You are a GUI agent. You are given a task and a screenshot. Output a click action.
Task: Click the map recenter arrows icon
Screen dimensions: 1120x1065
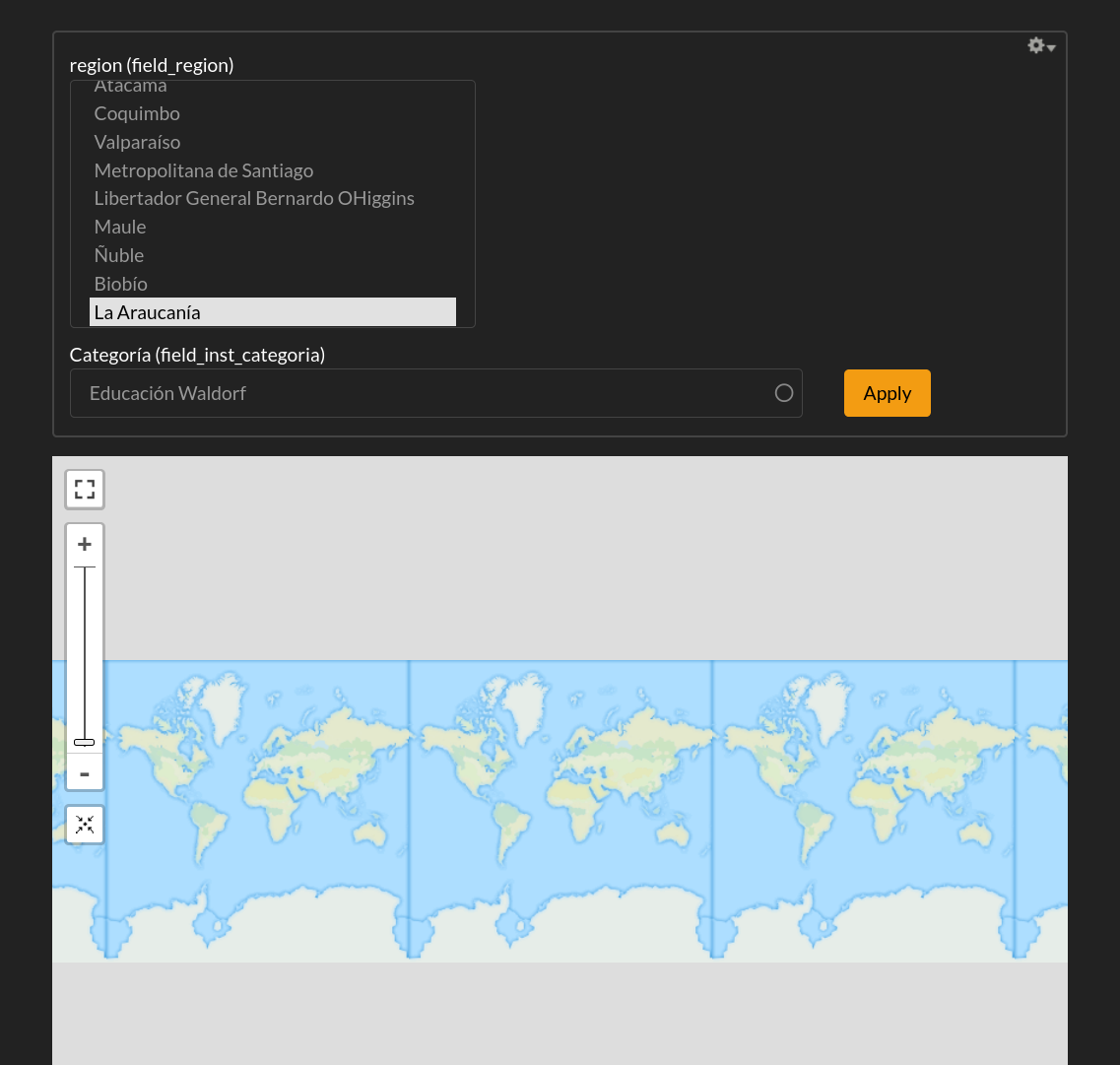pos(85,825)
